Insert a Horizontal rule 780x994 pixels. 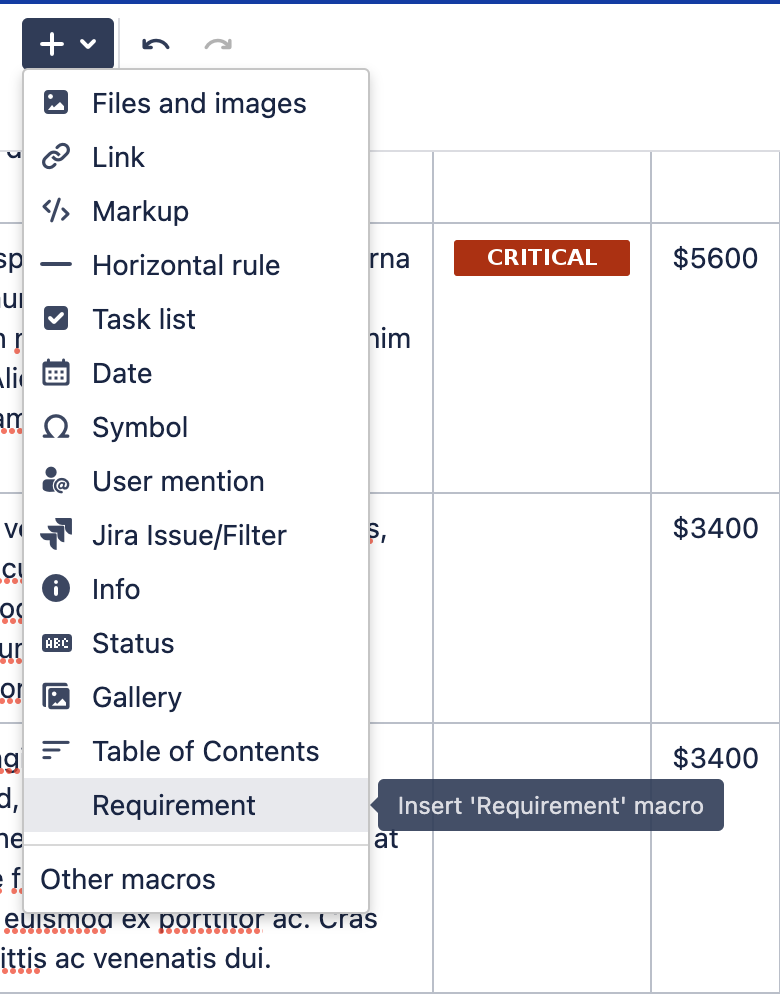[x=56, y=265]
